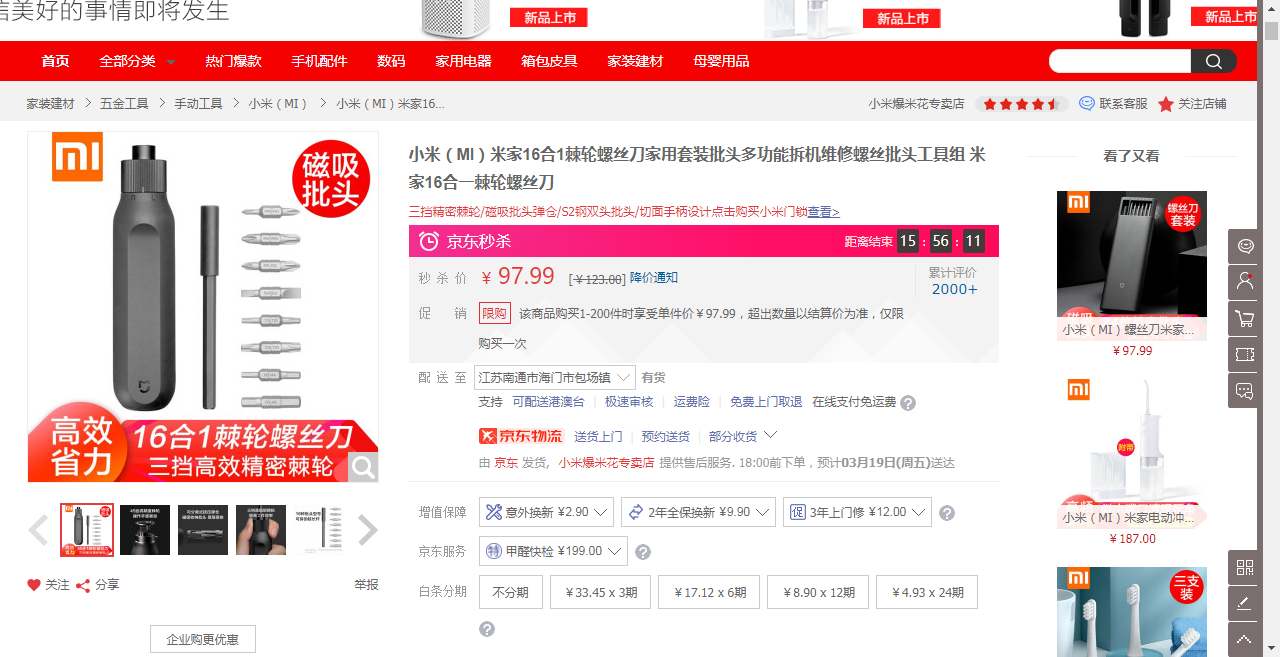This screenshot has height=657, width=1280.
Task: Click 查看> link in promo text
Action: pyautogui.click(x=824, y=212)
